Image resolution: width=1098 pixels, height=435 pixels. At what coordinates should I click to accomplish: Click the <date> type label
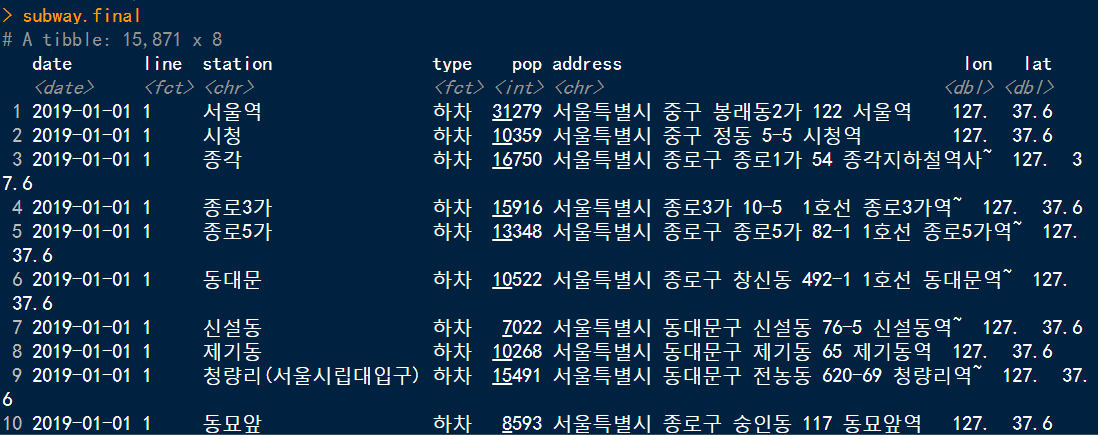click(x=63, y=88)
